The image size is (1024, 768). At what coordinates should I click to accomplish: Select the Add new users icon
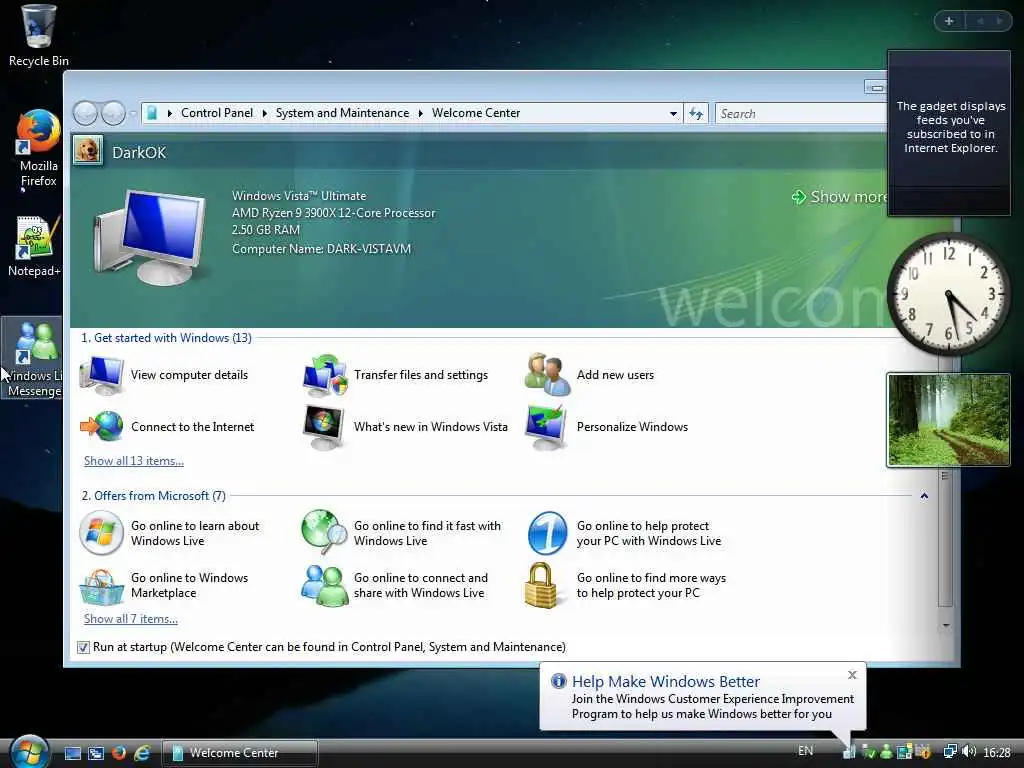[x=547, y=375]
